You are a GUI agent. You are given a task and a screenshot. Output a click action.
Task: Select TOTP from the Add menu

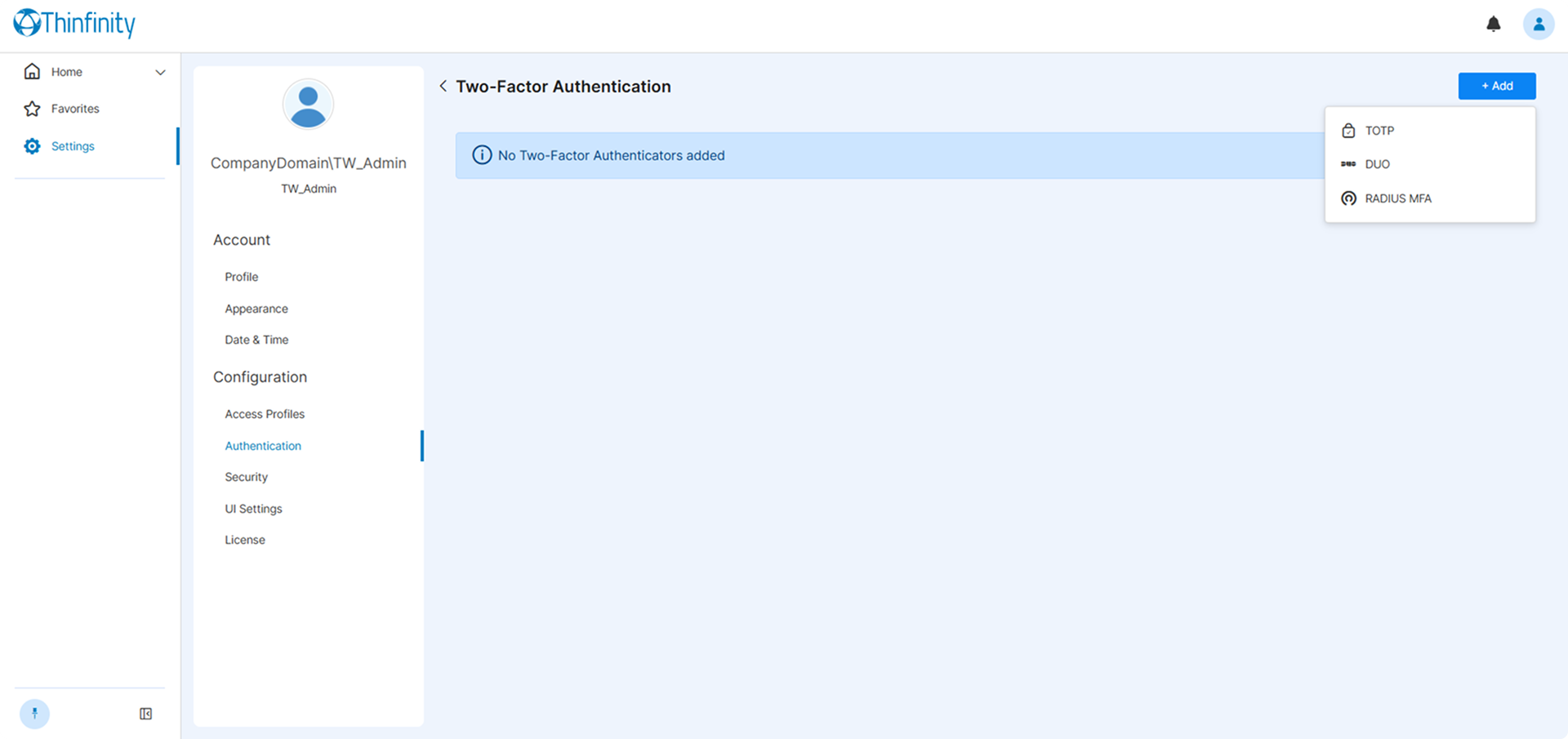pos(1430,131)
